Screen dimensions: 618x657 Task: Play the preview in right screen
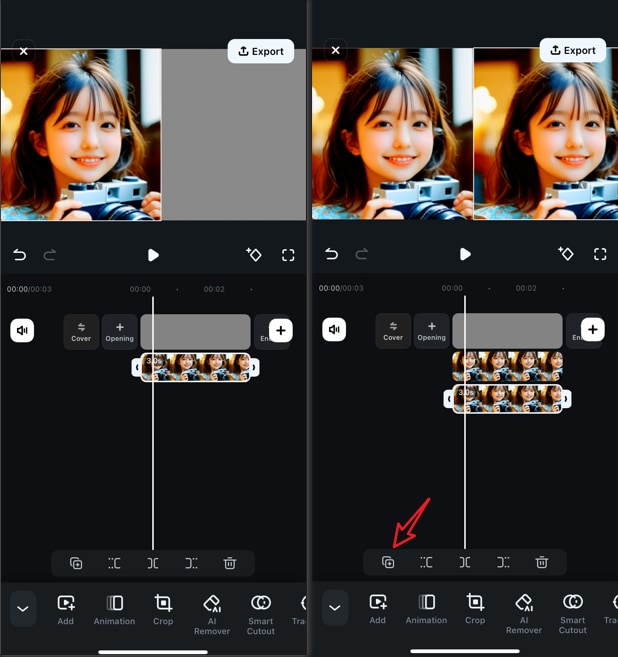click(465, 254)
